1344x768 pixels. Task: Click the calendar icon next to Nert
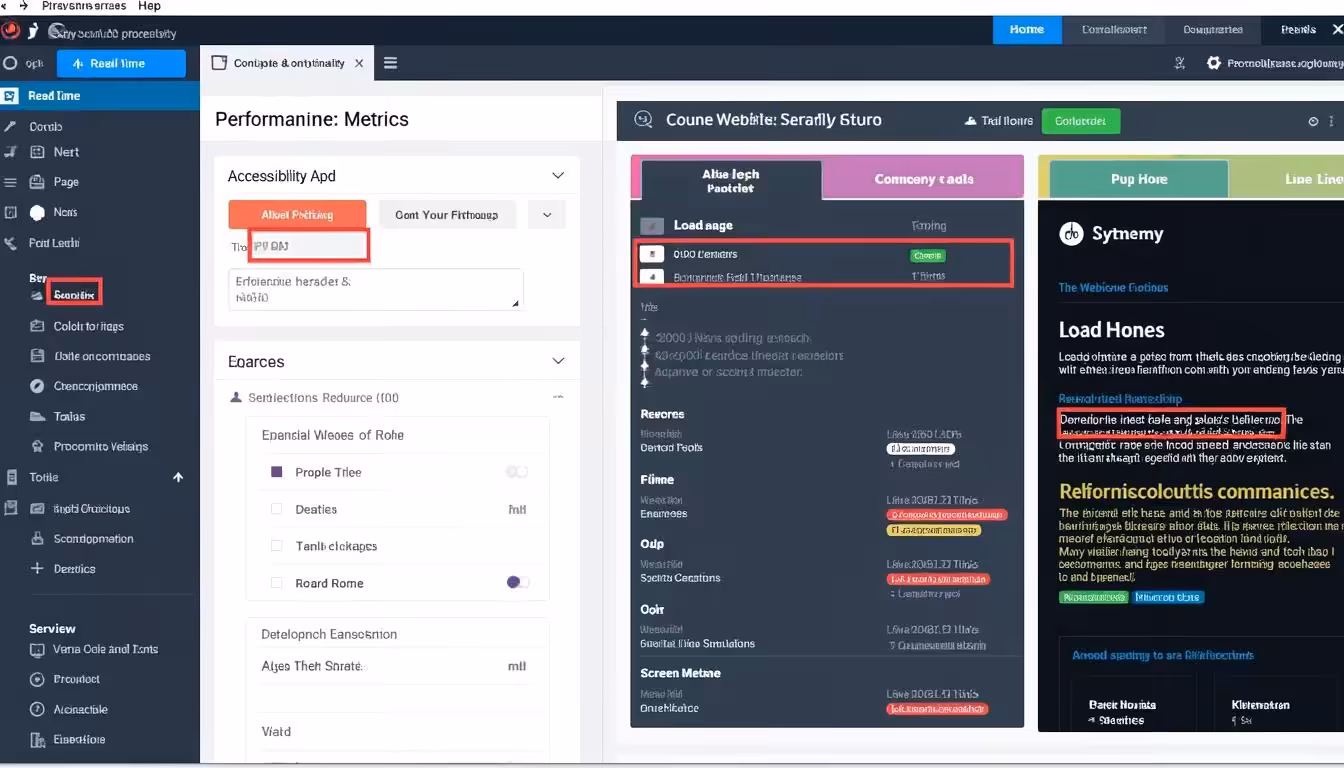coord(37,152)
